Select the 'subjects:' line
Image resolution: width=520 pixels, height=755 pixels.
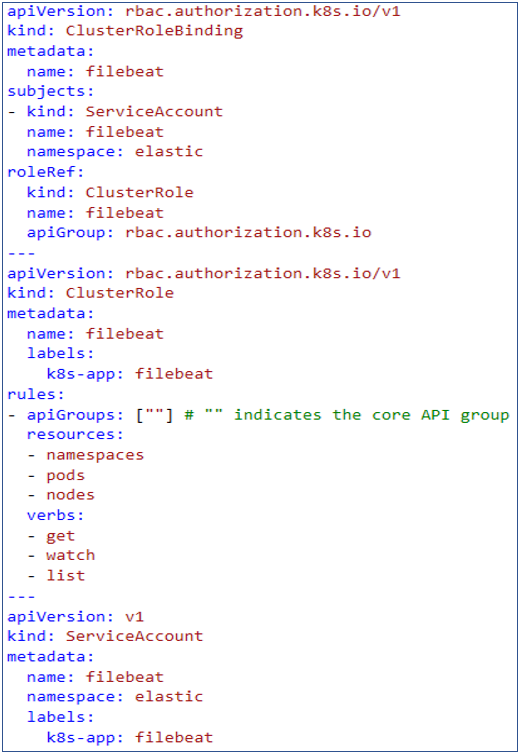click(x=51, y=91)
